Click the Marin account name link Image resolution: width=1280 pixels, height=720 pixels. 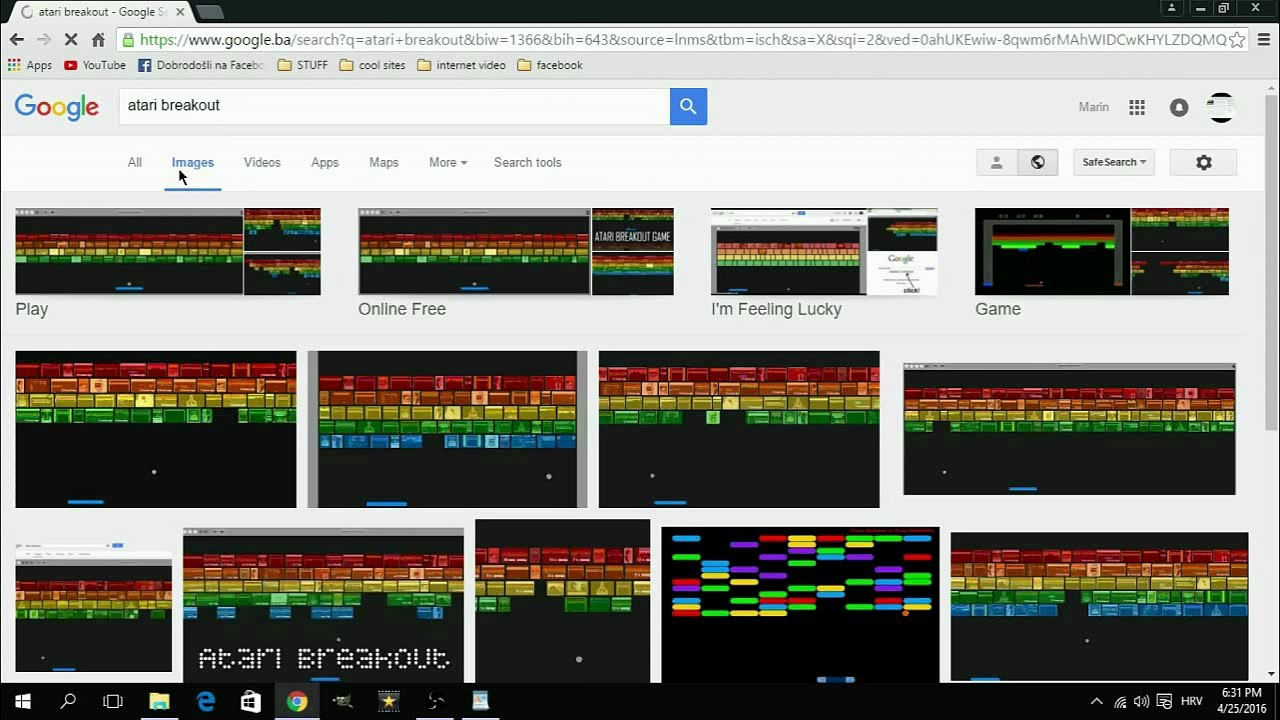point(1094,107)
